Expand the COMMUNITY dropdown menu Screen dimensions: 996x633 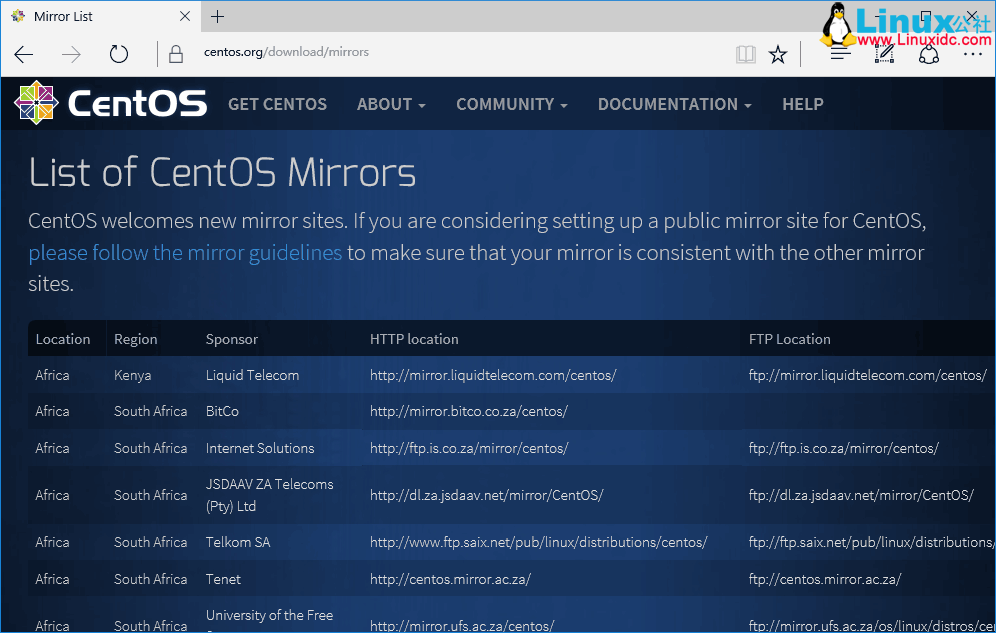[x=511, y=104]
